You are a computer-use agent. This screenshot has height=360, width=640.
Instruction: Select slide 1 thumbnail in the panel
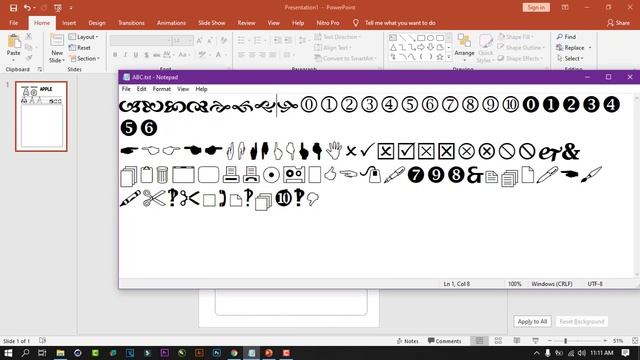pyautogui.click(x=41, y=116)
